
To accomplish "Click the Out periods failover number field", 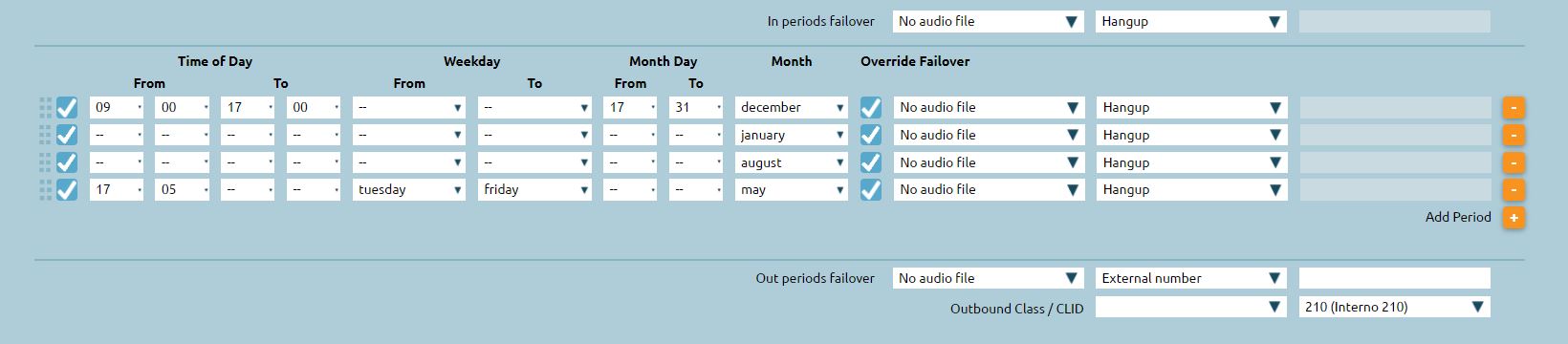I will point(1395,278).
